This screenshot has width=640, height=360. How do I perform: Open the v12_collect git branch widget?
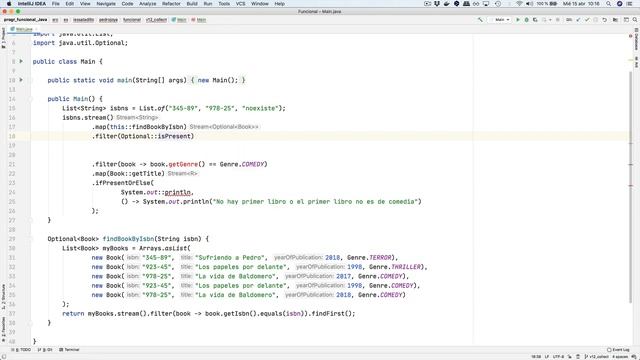pos(596,357)
